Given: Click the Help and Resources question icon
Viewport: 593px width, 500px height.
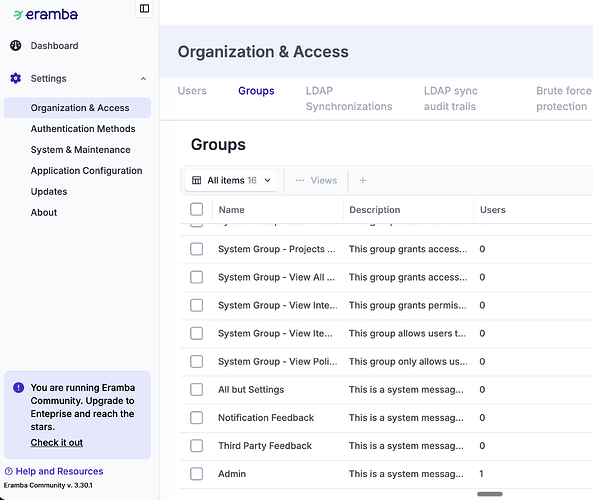Looking at the screenshot, I should 9,471.
